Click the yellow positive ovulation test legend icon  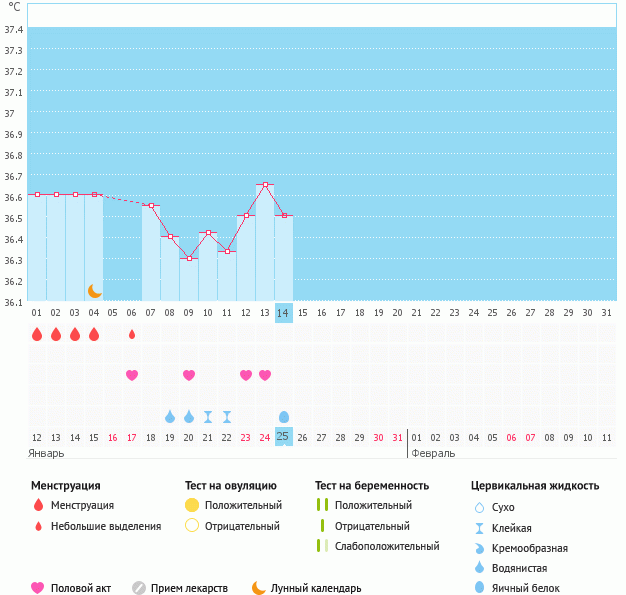[192, 505]
